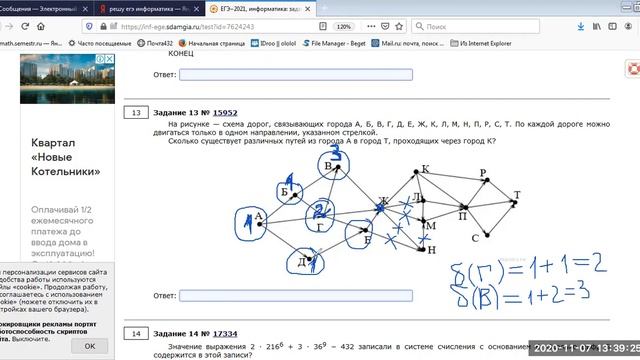Reload the page with the refresh icon
Image resolution: width=640 pixels, height=360 pixels.
pyautogui.click(x=25, y=27)
